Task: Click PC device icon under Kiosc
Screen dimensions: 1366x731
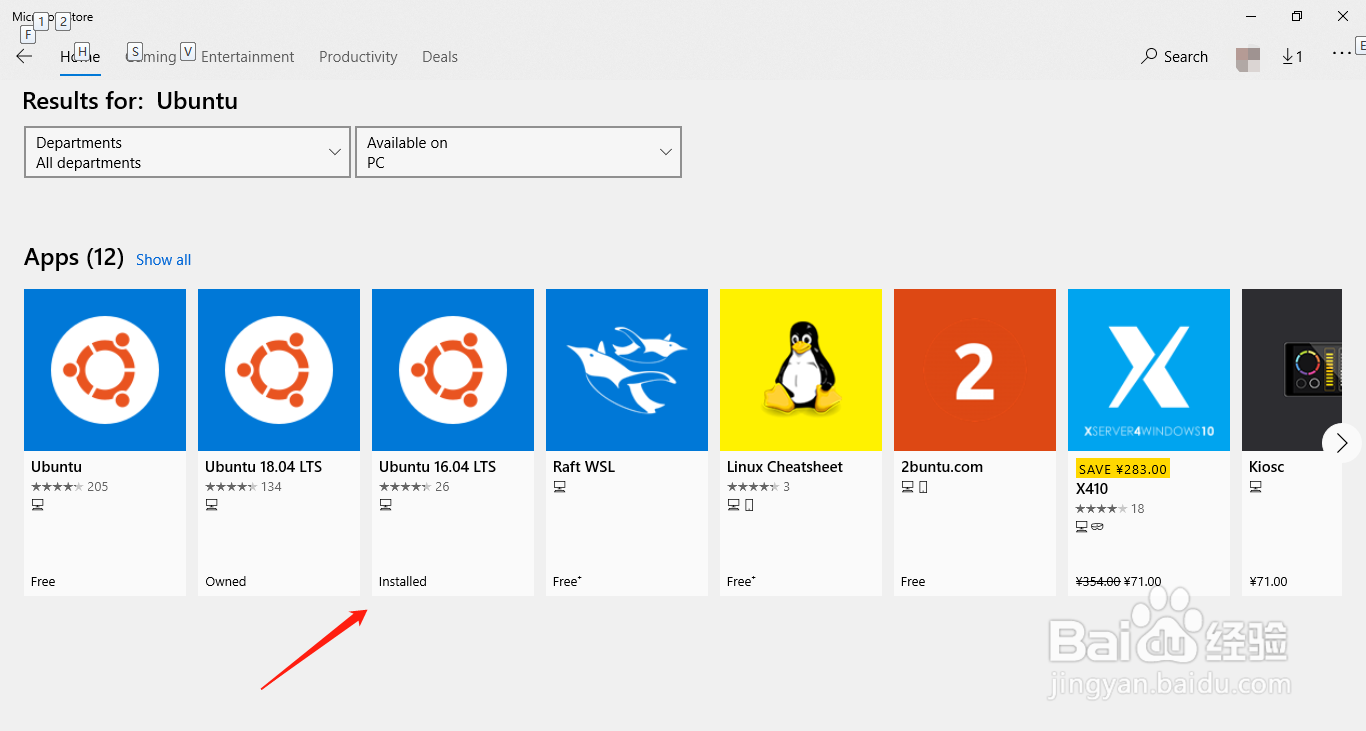Action: point(1255,487)
